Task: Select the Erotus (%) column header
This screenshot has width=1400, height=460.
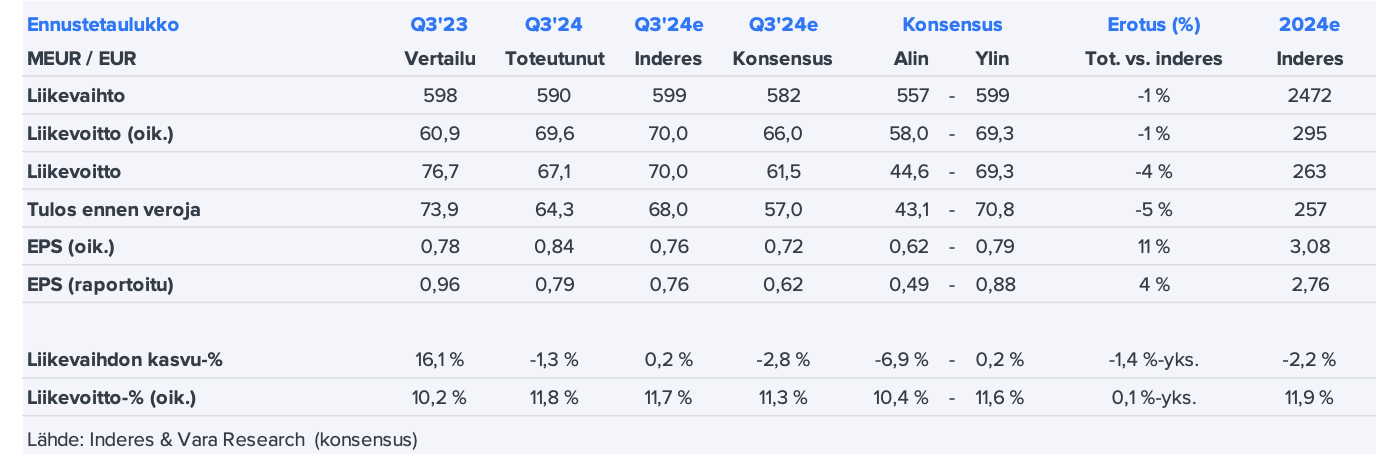Action: (1153, 25)
